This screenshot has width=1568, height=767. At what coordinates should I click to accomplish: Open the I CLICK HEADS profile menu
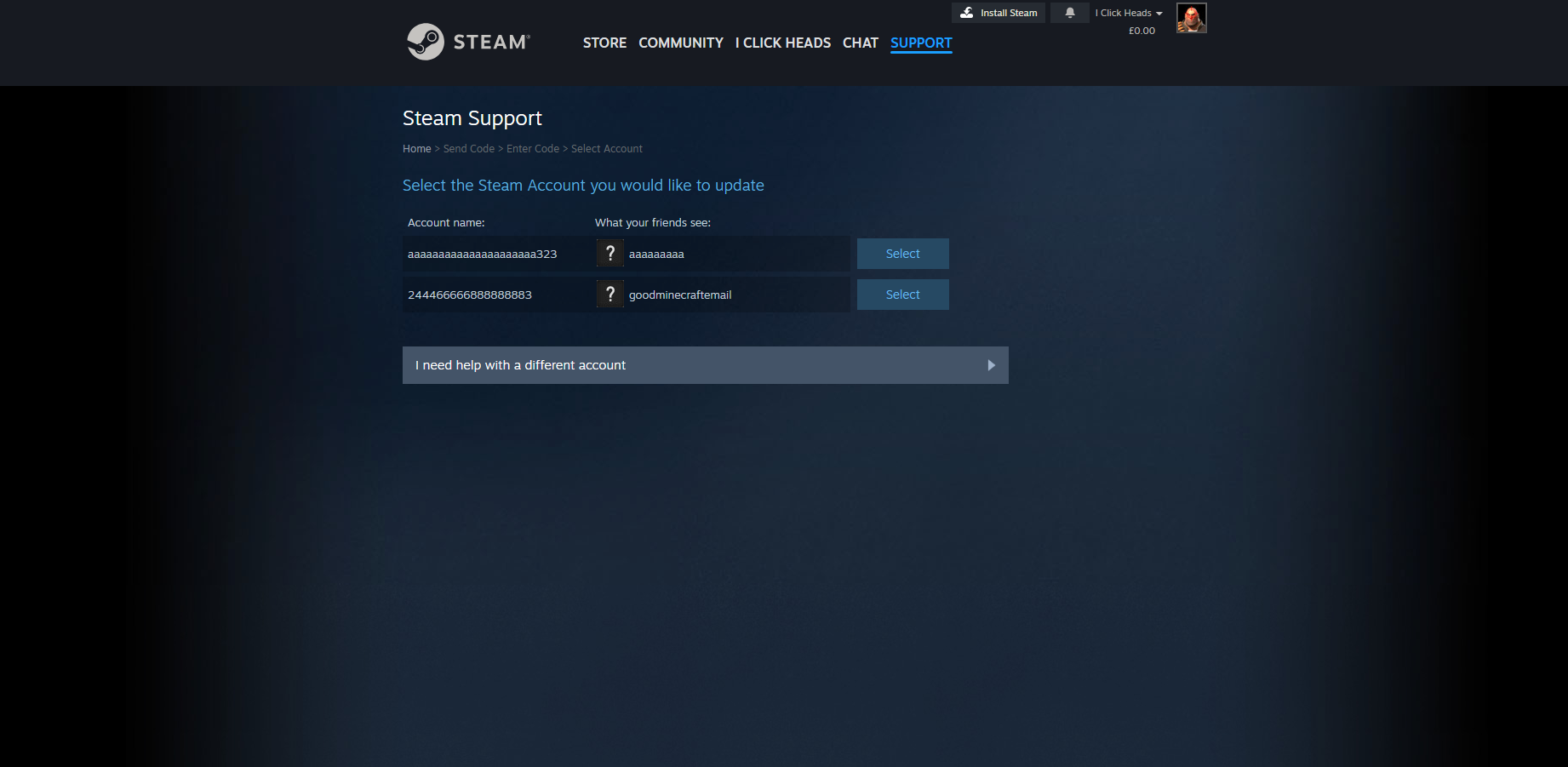click(x=783, y=43)
